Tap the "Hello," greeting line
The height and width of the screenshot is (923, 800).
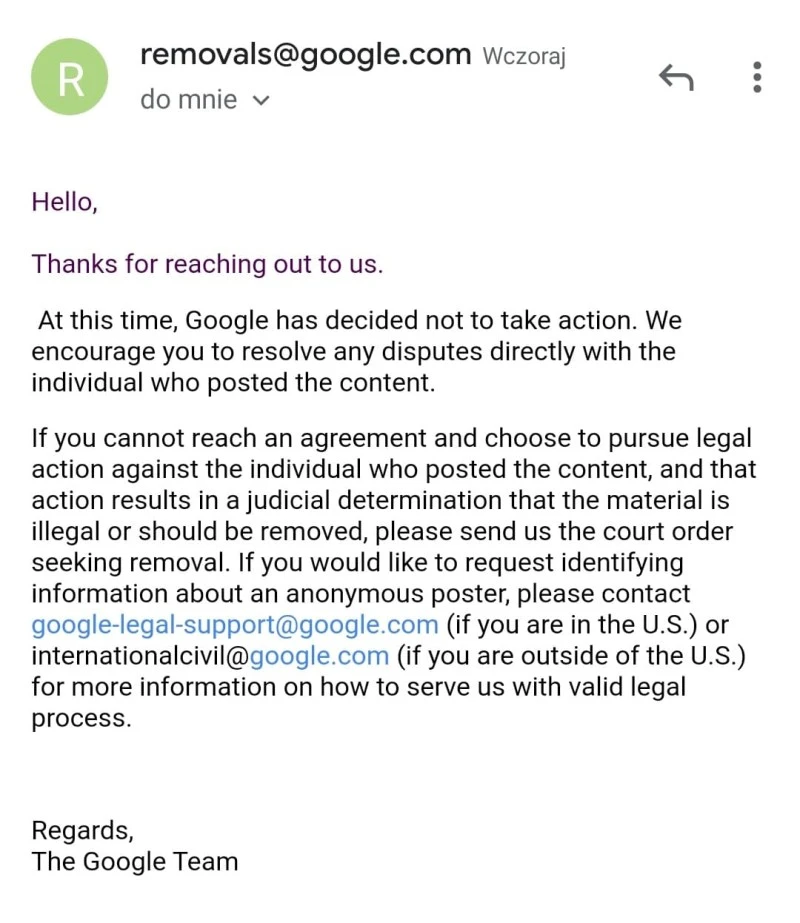pos(65,202)
